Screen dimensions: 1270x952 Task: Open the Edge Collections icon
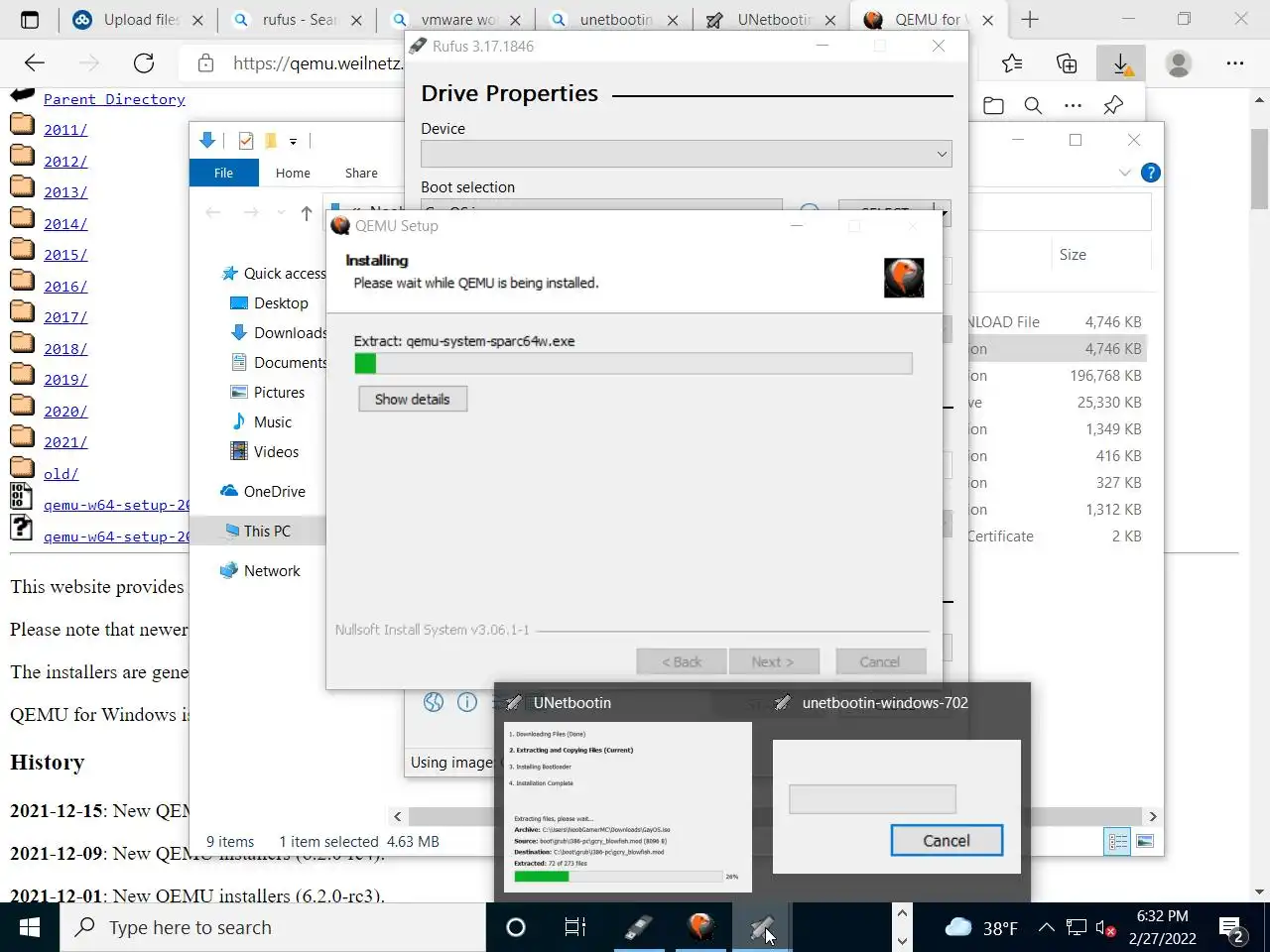tap(1067, 63)
